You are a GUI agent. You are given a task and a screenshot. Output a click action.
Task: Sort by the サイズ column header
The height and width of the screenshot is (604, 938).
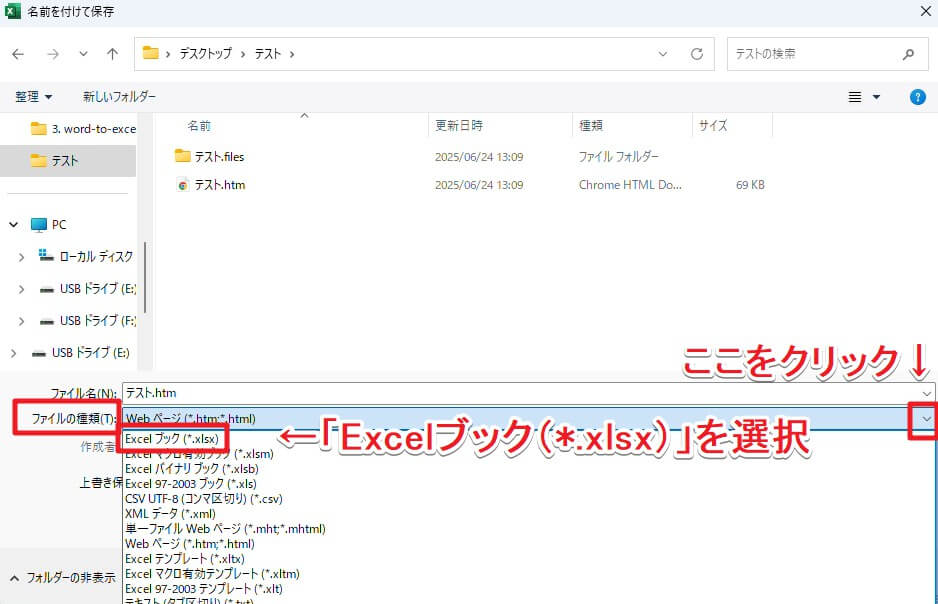coord(713,126)
